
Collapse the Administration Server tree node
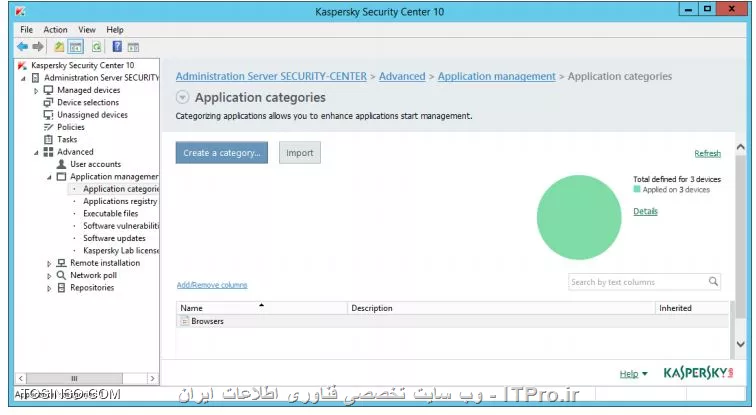tap(23, 78)
